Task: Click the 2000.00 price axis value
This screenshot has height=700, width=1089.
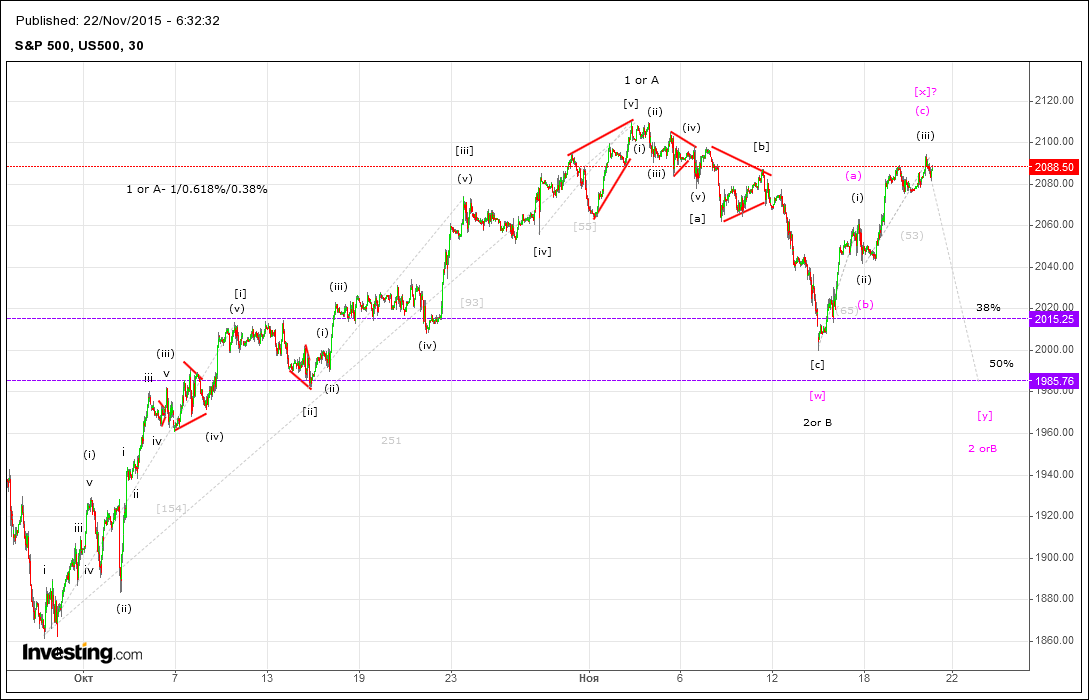Action: click(1055, 349)
